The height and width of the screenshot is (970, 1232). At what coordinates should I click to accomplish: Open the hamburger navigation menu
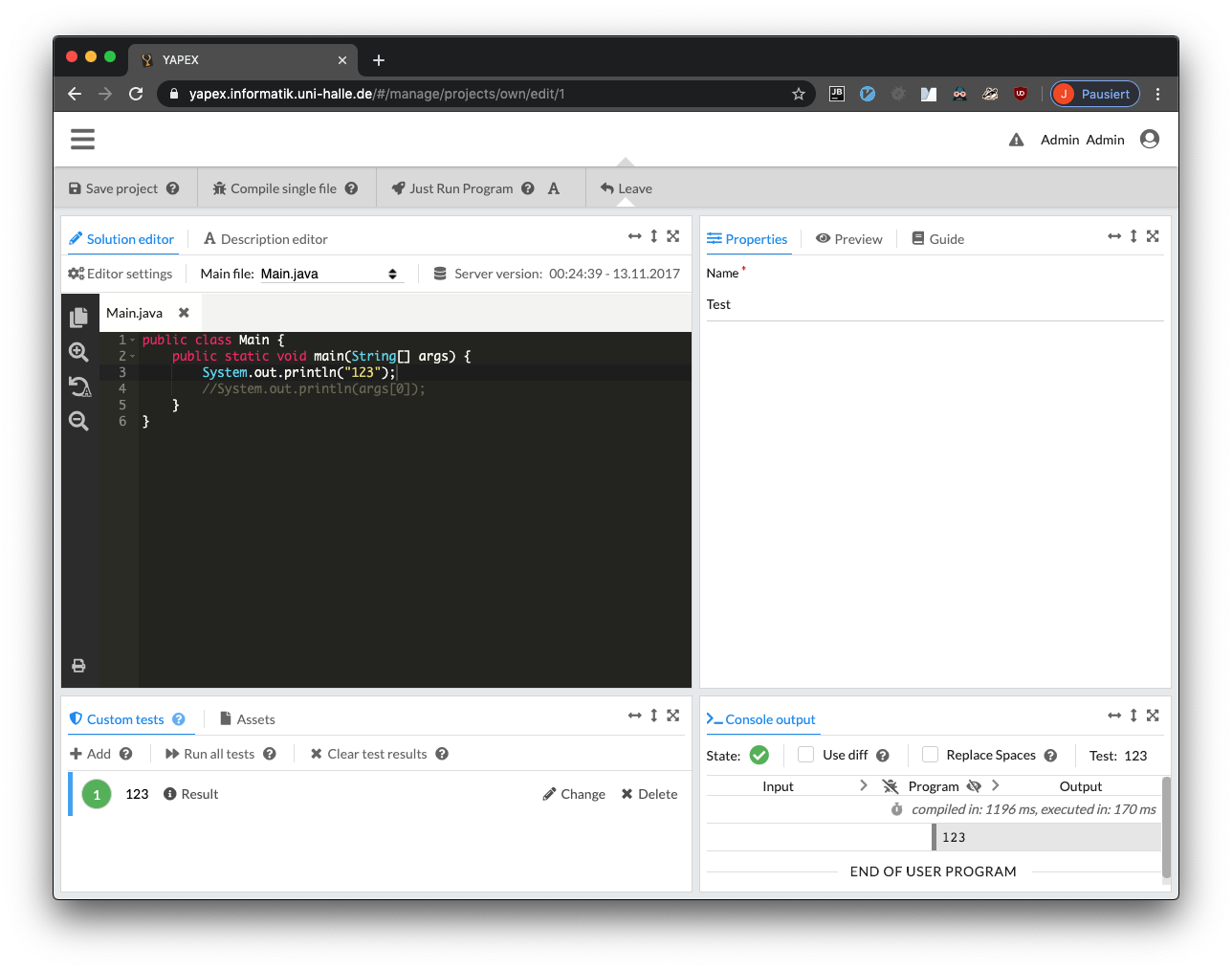pos(82,140)
